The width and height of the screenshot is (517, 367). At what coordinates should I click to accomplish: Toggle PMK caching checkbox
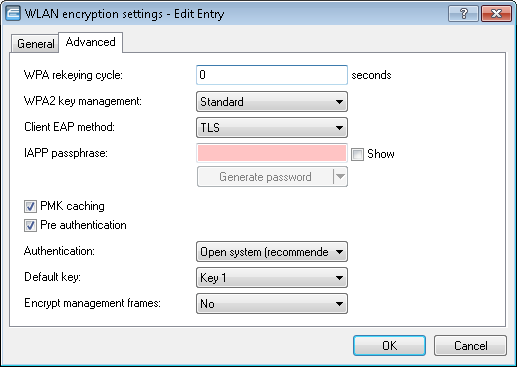pyautogui.click(x=30, y=206)
